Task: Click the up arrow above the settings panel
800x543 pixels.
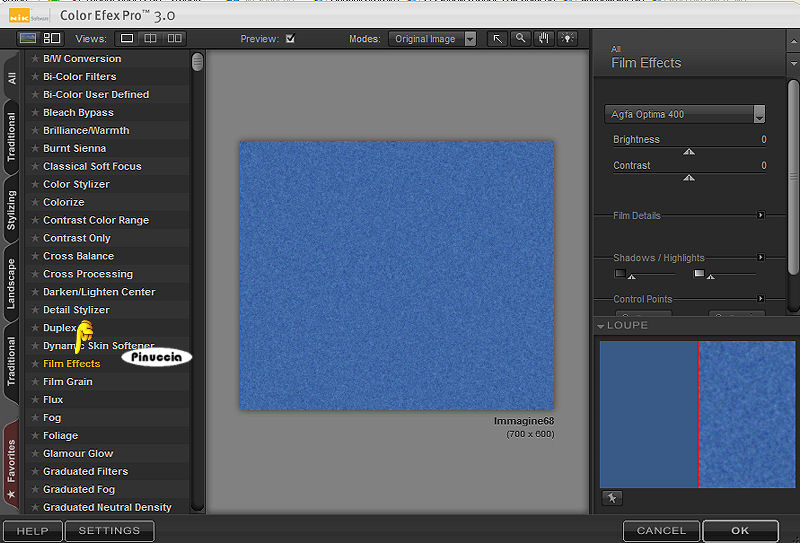Action: pos(793,41)
